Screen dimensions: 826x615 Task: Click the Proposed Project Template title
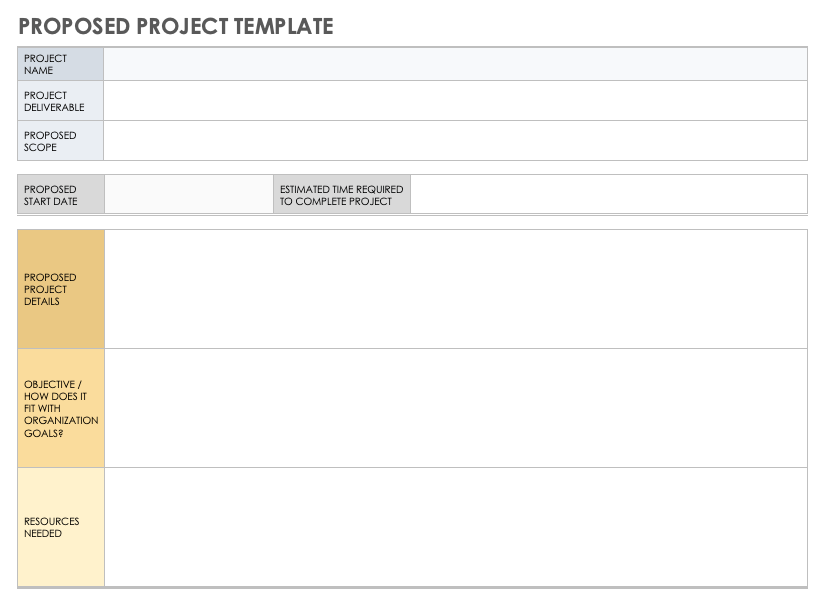coord(176,26)
